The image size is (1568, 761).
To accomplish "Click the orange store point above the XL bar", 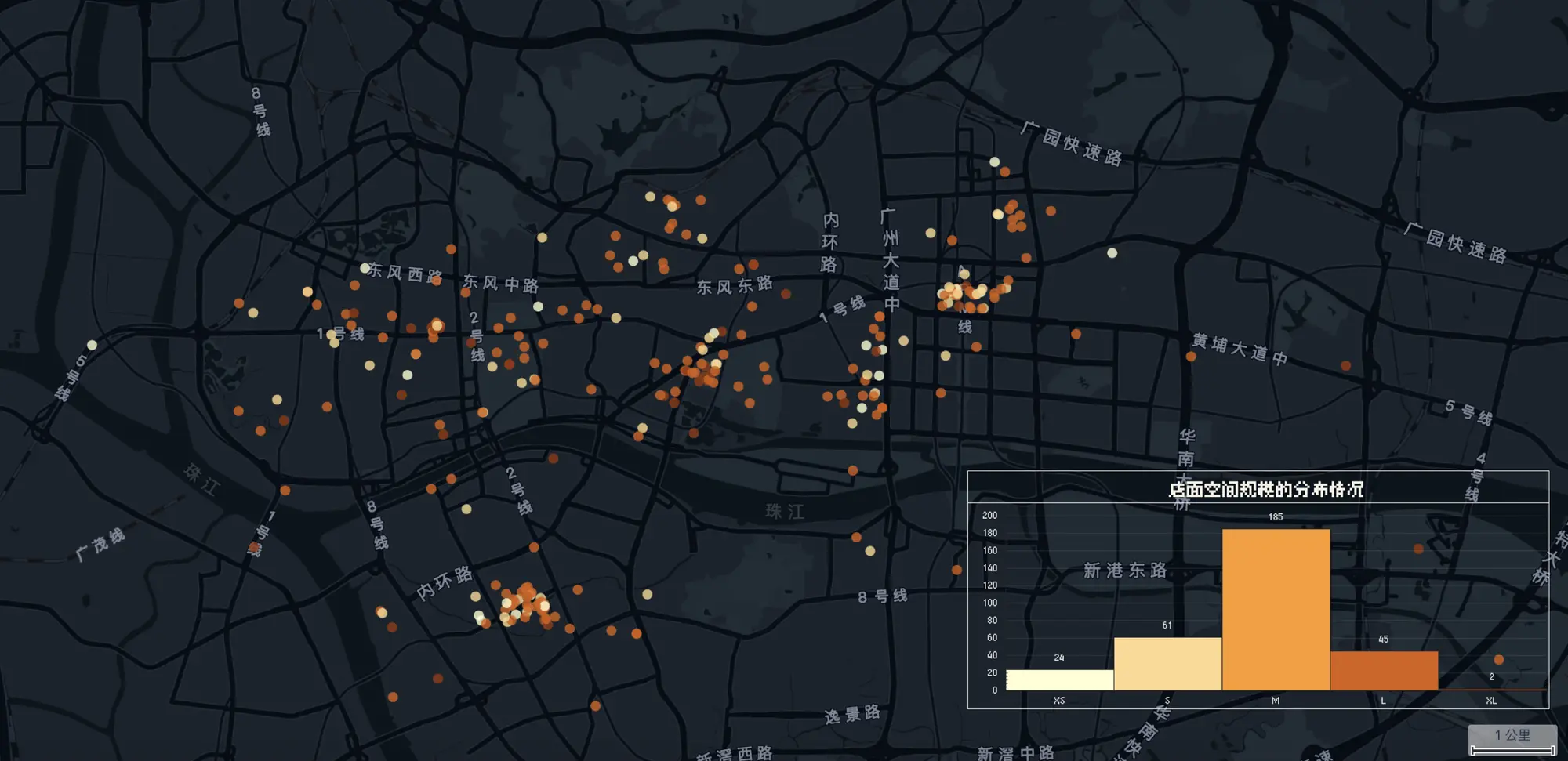I will click(1499, 660).
